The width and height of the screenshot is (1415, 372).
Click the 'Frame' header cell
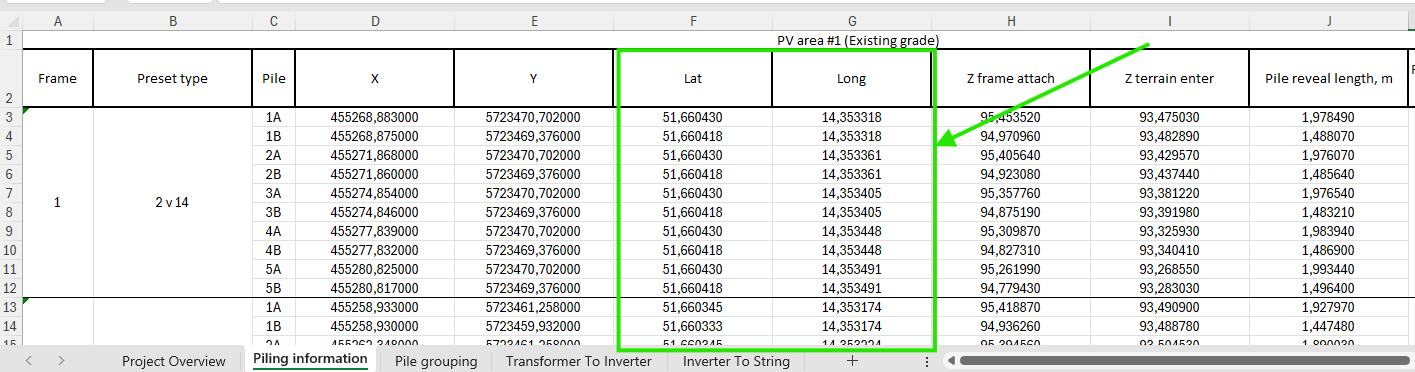click(57, 79)
